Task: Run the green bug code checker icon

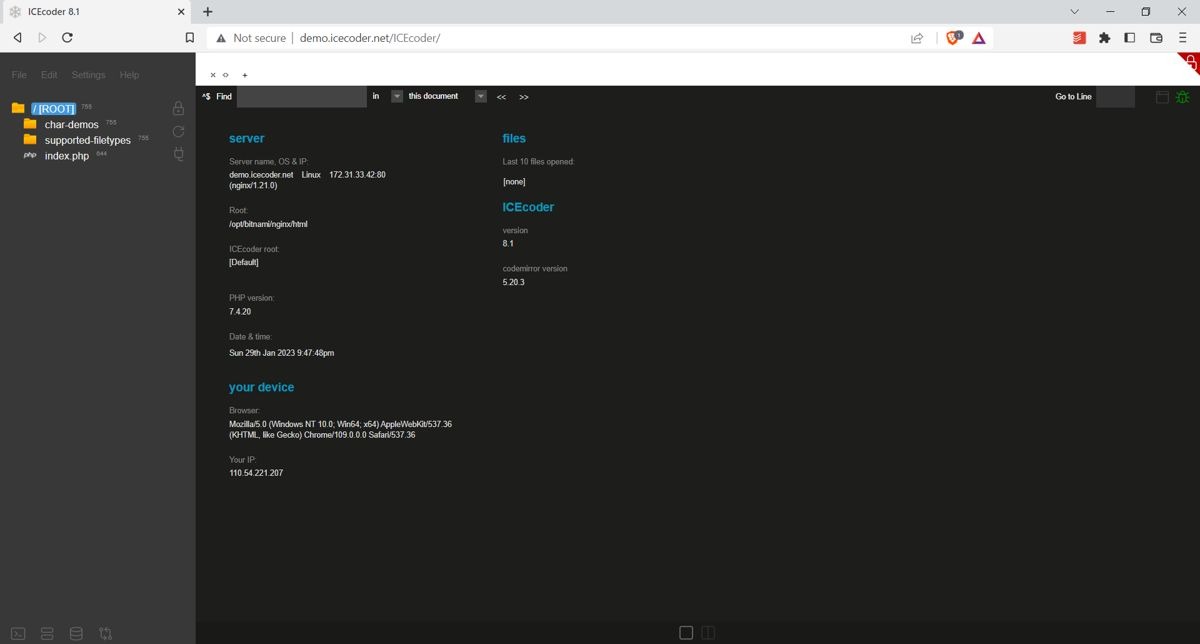Action: (x=1182, y=97)
